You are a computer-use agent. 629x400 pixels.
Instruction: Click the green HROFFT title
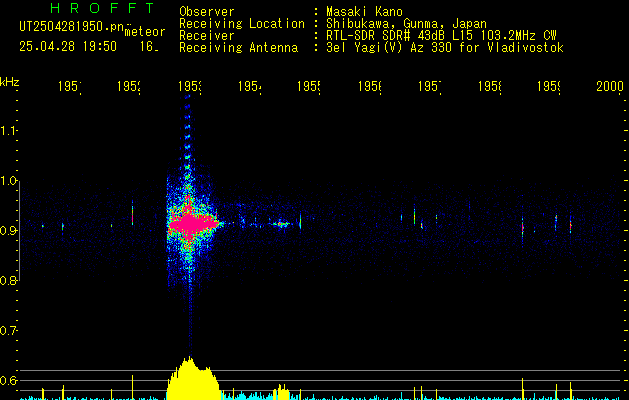coord(103,8)
